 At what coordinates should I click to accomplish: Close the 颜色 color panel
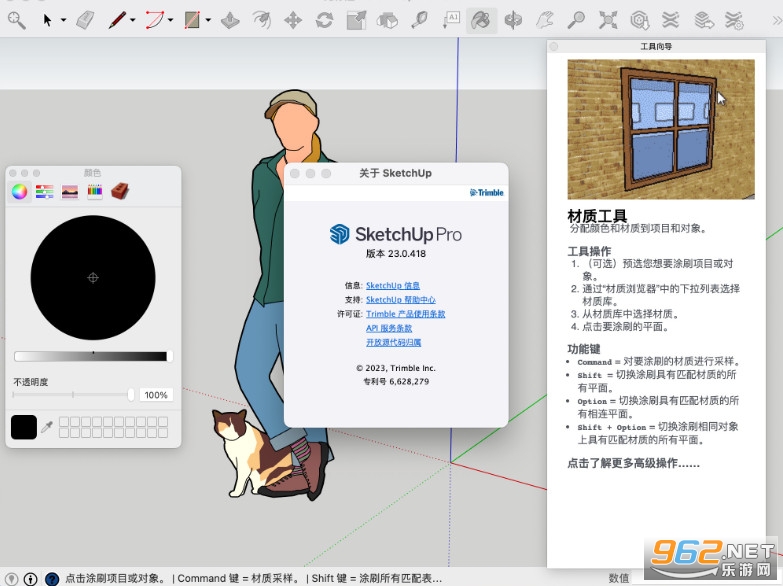click(13, 173)
